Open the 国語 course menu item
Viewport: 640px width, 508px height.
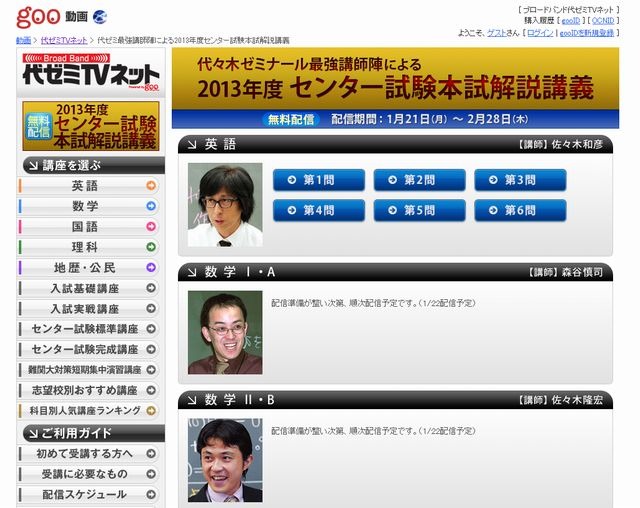pos(89,226)
